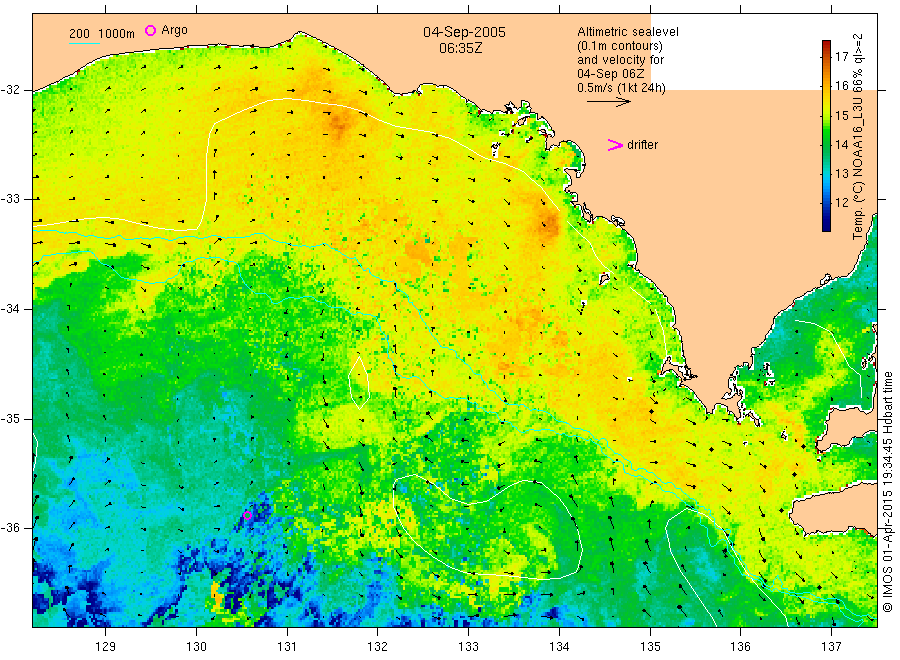
Task: Click longitude axis label 136
Action: tap(740, 647)
